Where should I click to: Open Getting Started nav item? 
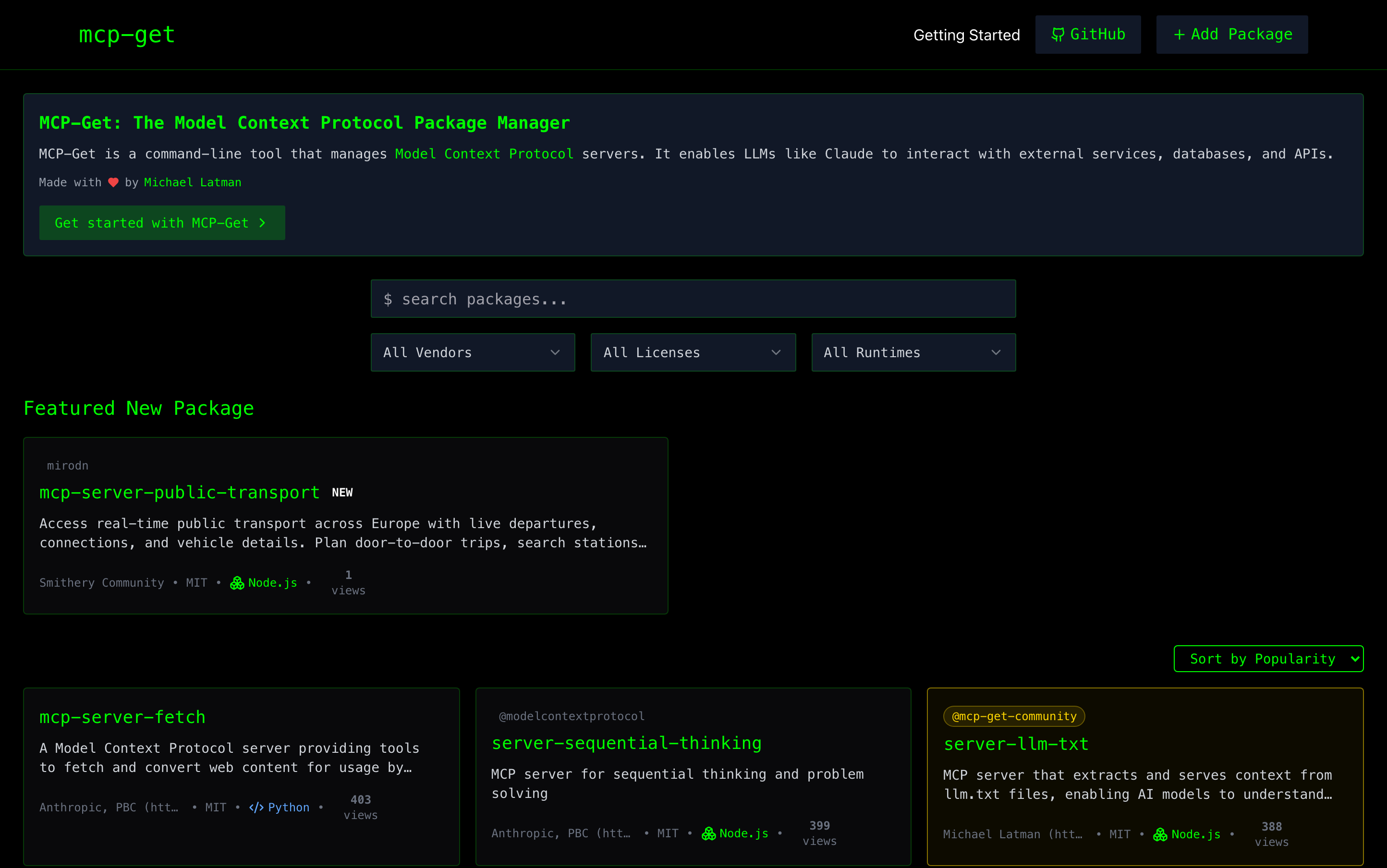click(966, 35)
